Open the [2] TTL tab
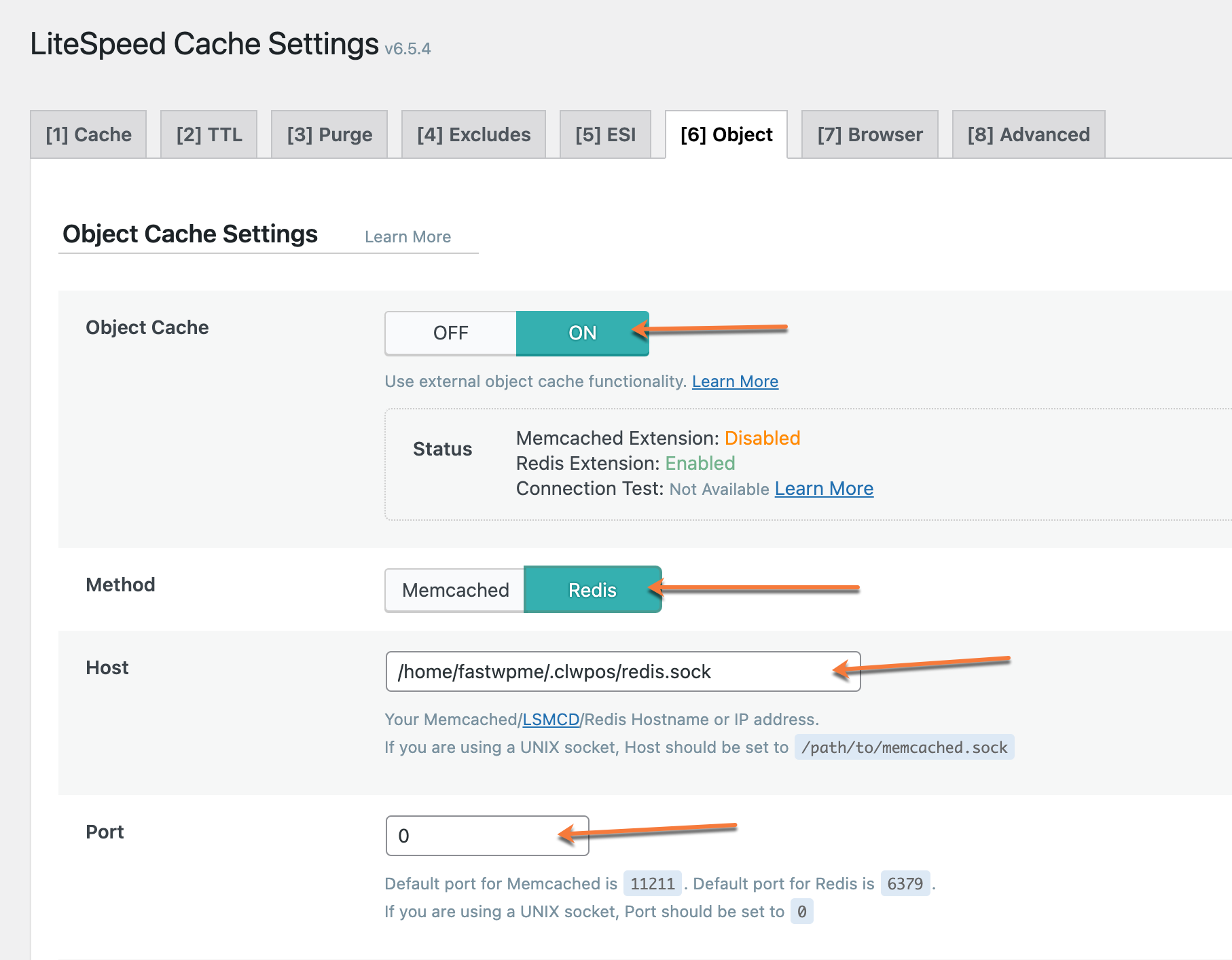This screenshot has width=1232, height=960. (209, 134)
